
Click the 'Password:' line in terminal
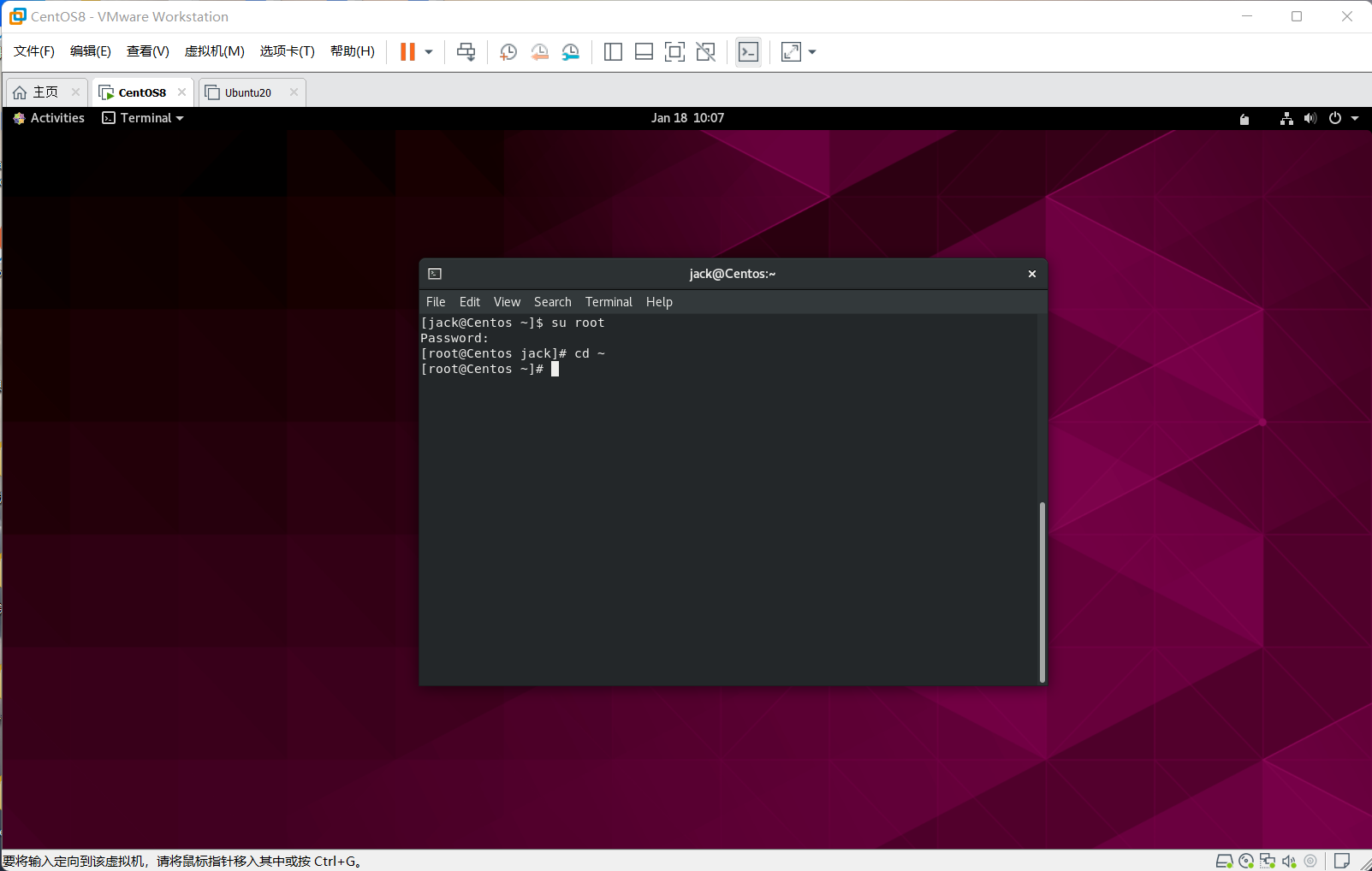454,338
